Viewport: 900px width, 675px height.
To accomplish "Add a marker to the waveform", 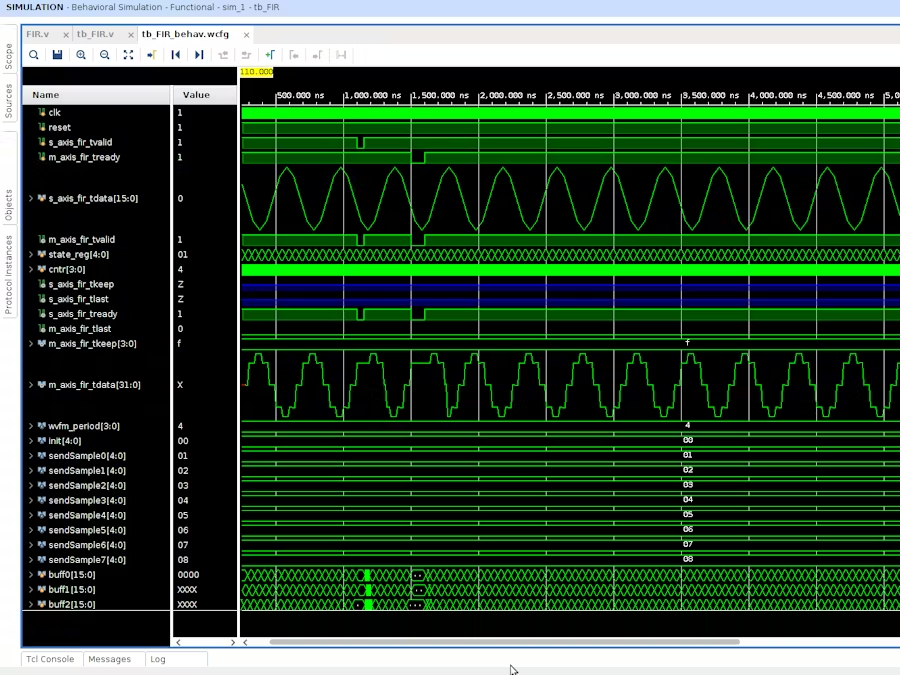I will pos(270,55).
